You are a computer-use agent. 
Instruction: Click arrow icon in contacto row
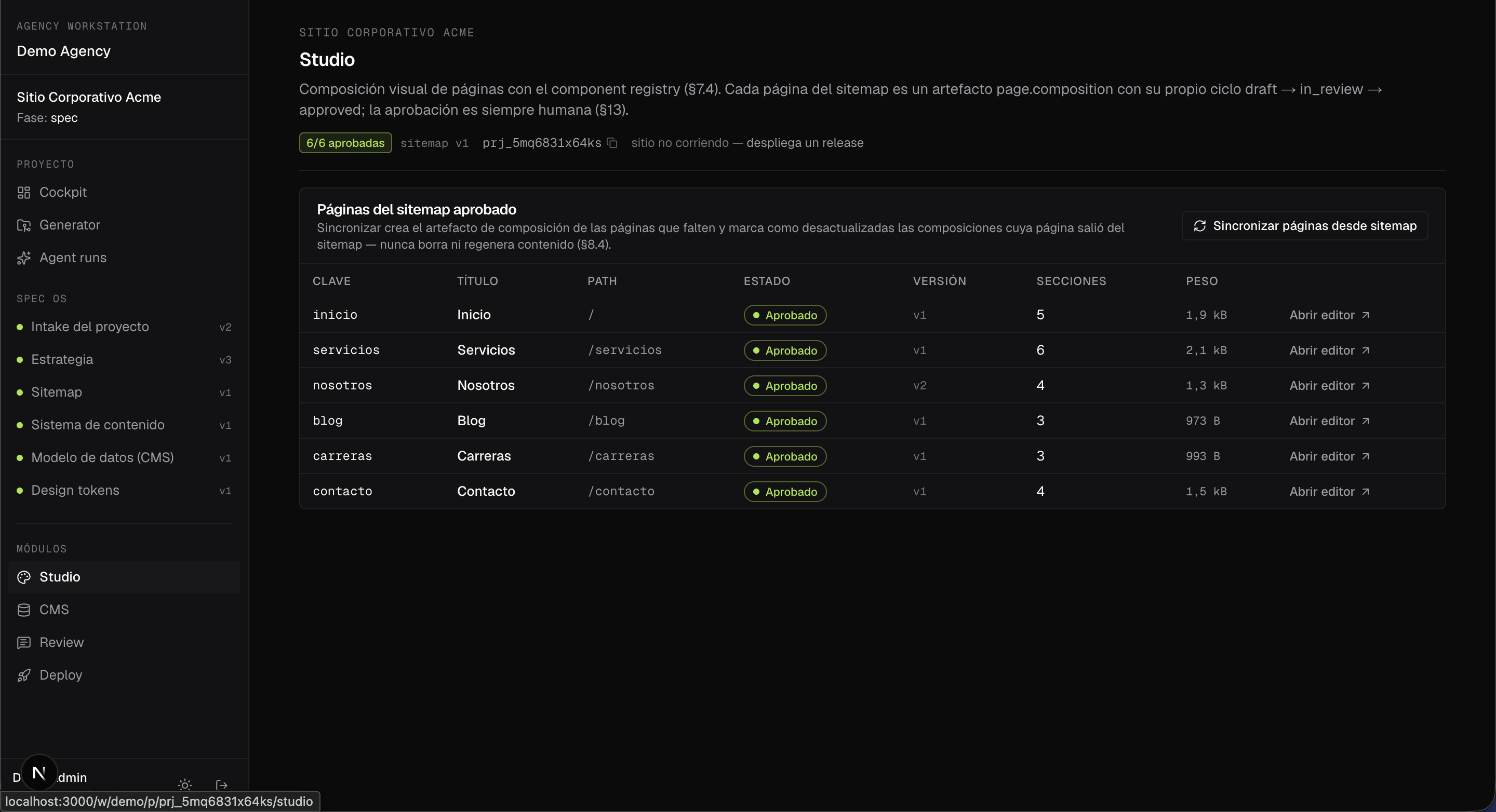click(x=1365, y=492)
